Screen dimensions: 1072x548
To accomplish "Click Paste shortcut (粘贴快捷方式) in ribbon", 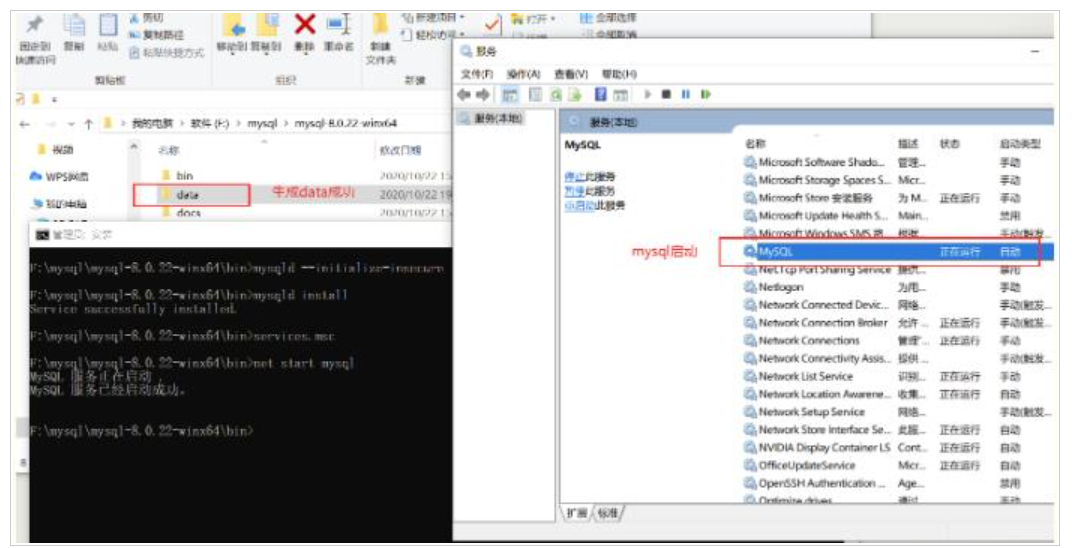I will [x=166, y=52].
